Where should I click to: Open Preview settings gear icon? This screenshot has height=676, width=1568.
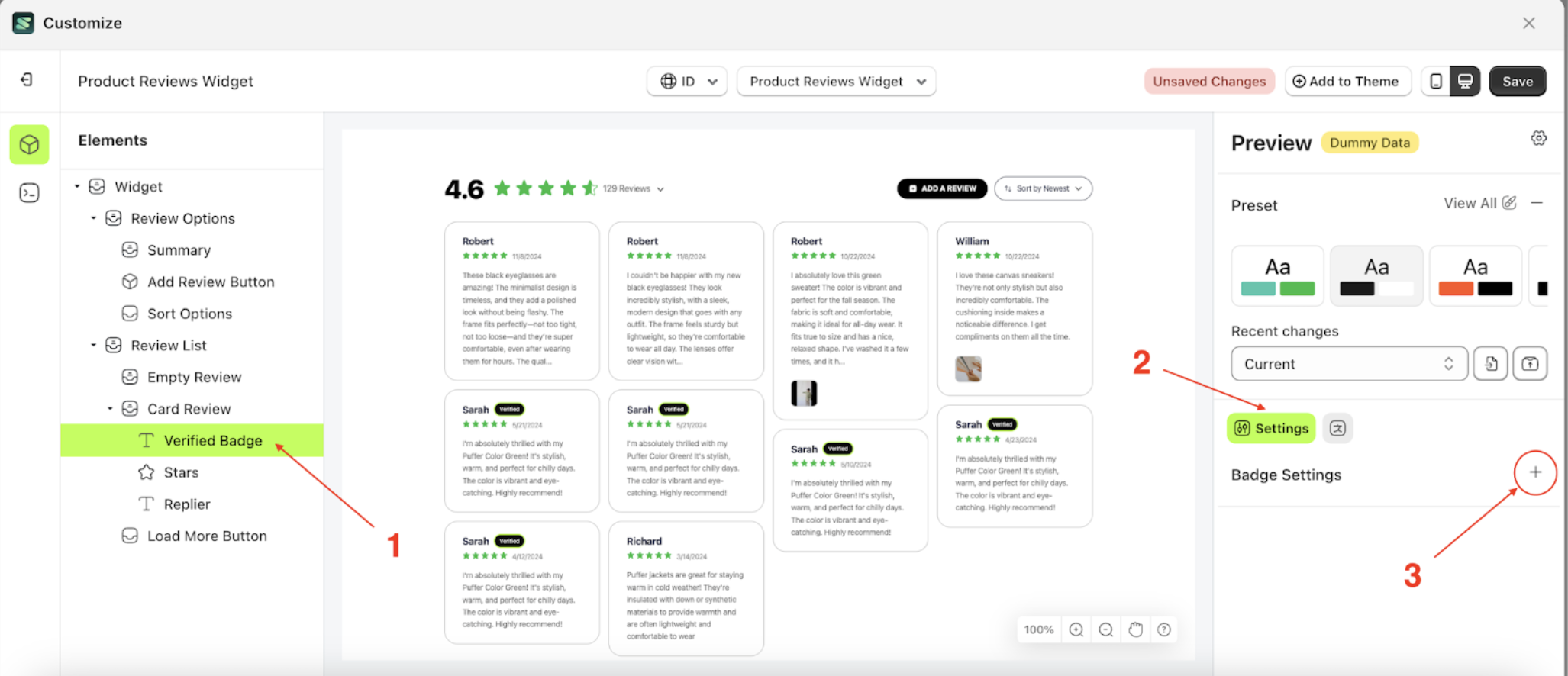[1539, 138]
